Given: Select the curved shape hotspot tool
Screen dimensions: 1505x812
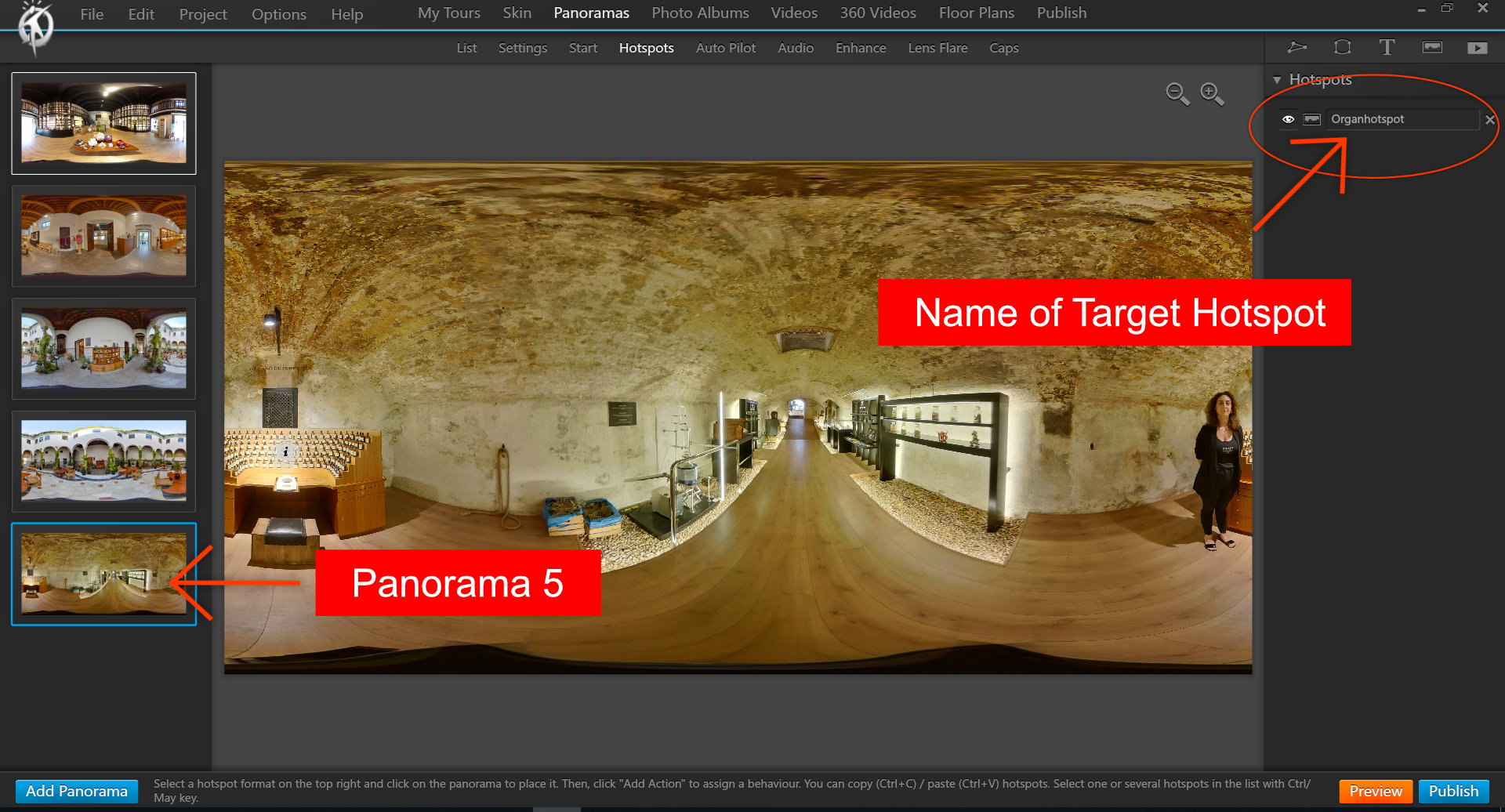Looking at the screenshot, I should click(x=1343, y=48).
